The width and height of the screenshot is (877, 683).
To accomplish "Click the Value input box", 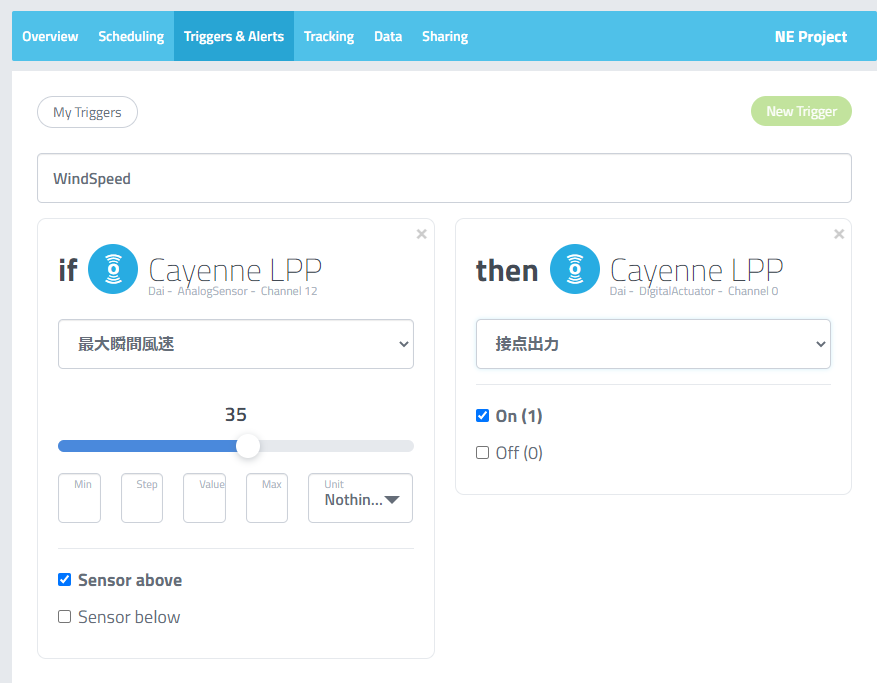I will pyautogui.click(x=204, y=498).
